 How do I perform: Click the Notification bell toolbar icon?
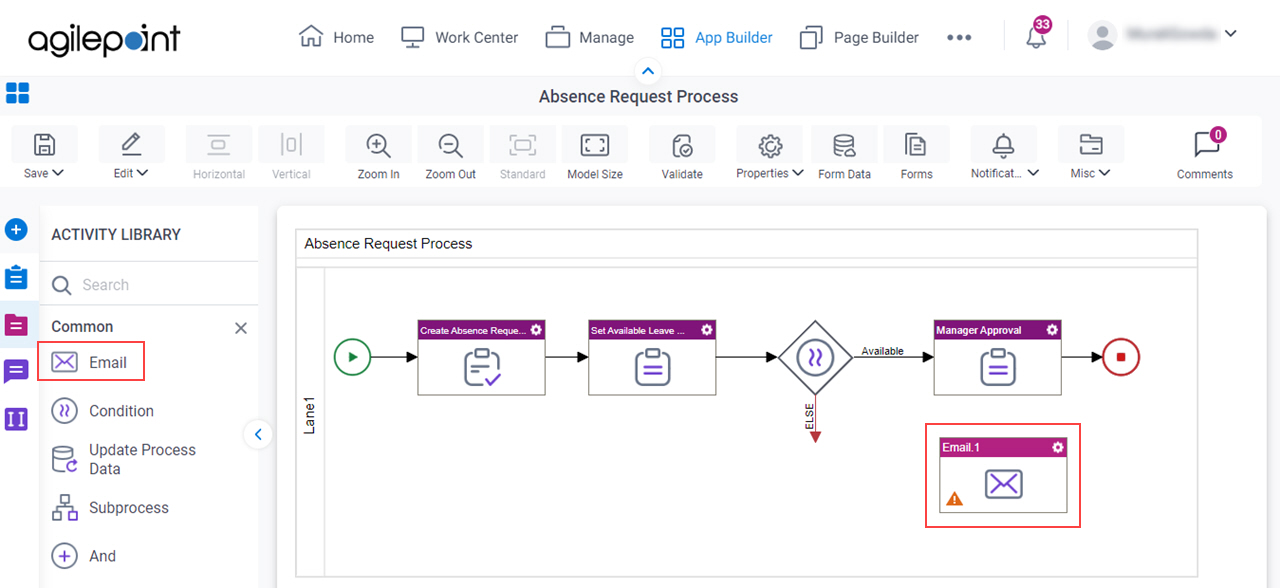click(x=1003, y=145)
